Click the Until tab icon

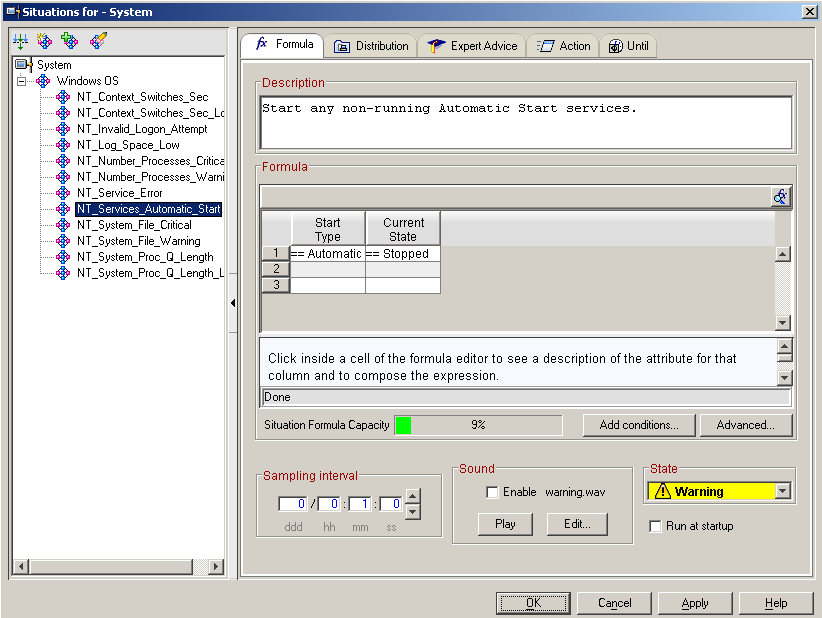point(615,46)
